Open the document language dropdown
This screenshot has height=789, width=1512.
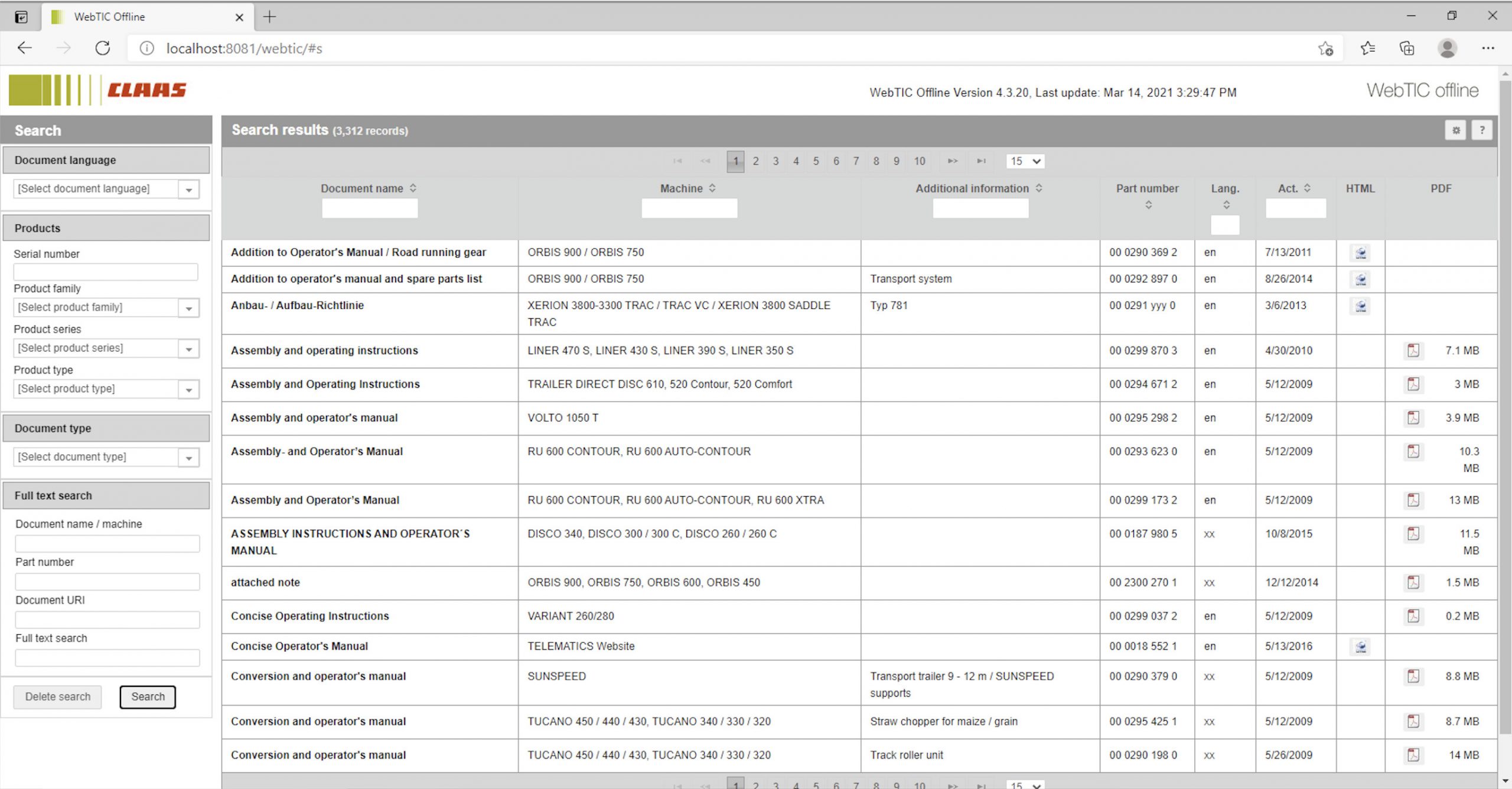pyautogui.click(x=188, y=188)
